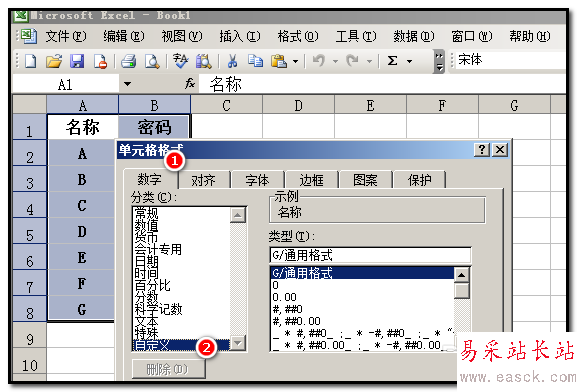The image size is (577, 392).
Task: Open the 宋体 font name box
Action: [x=510, y=60]
